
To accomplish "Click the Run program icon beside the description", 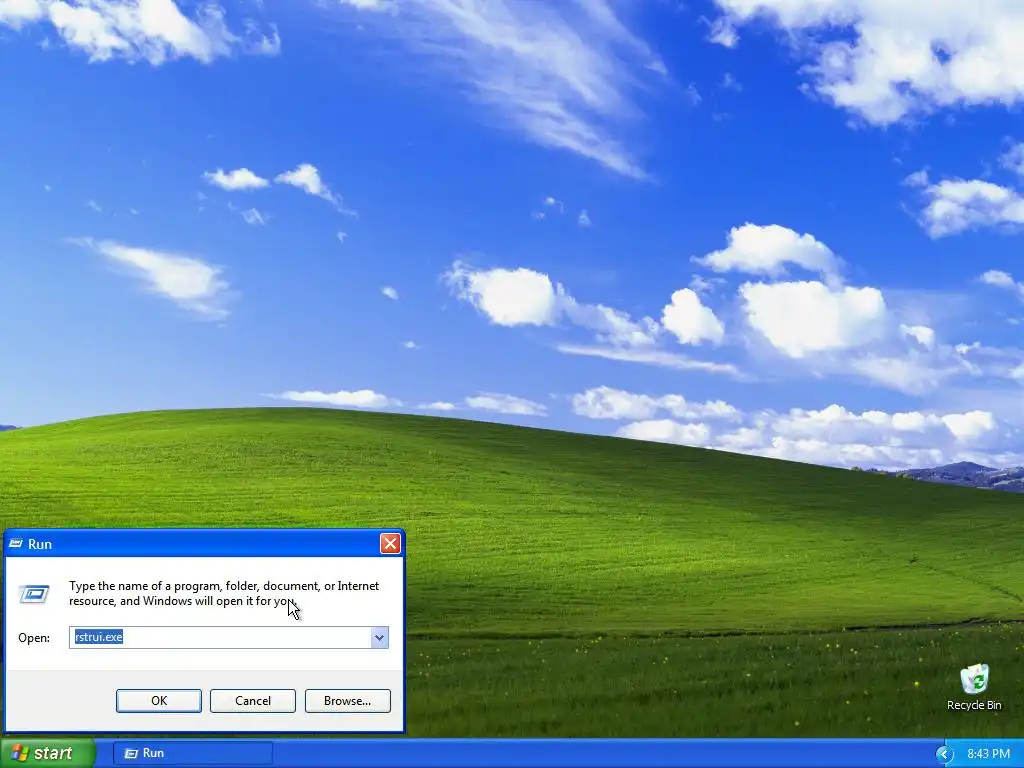I will pos(34,594).
